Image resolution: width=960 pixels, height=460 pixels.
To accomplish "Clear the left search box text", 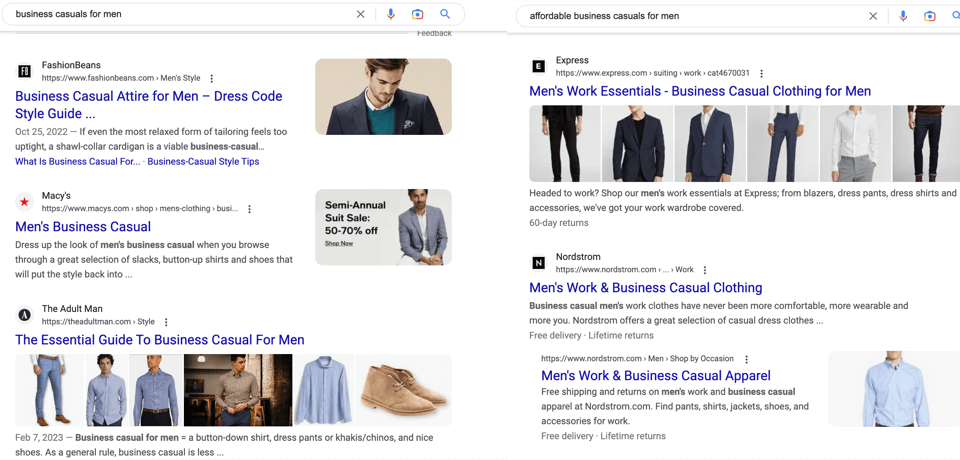I will tap(361, 15).
